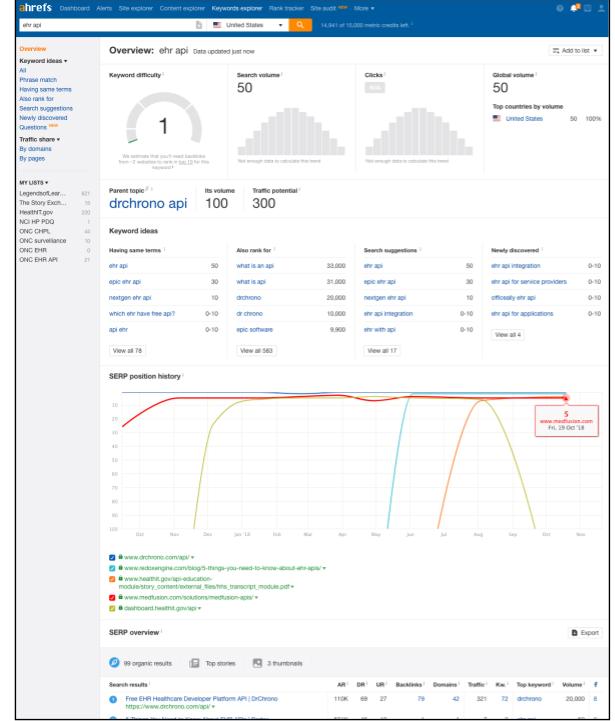Open the Questions sidebar link
Screen dimensions: 615x721
coord(33,127)
